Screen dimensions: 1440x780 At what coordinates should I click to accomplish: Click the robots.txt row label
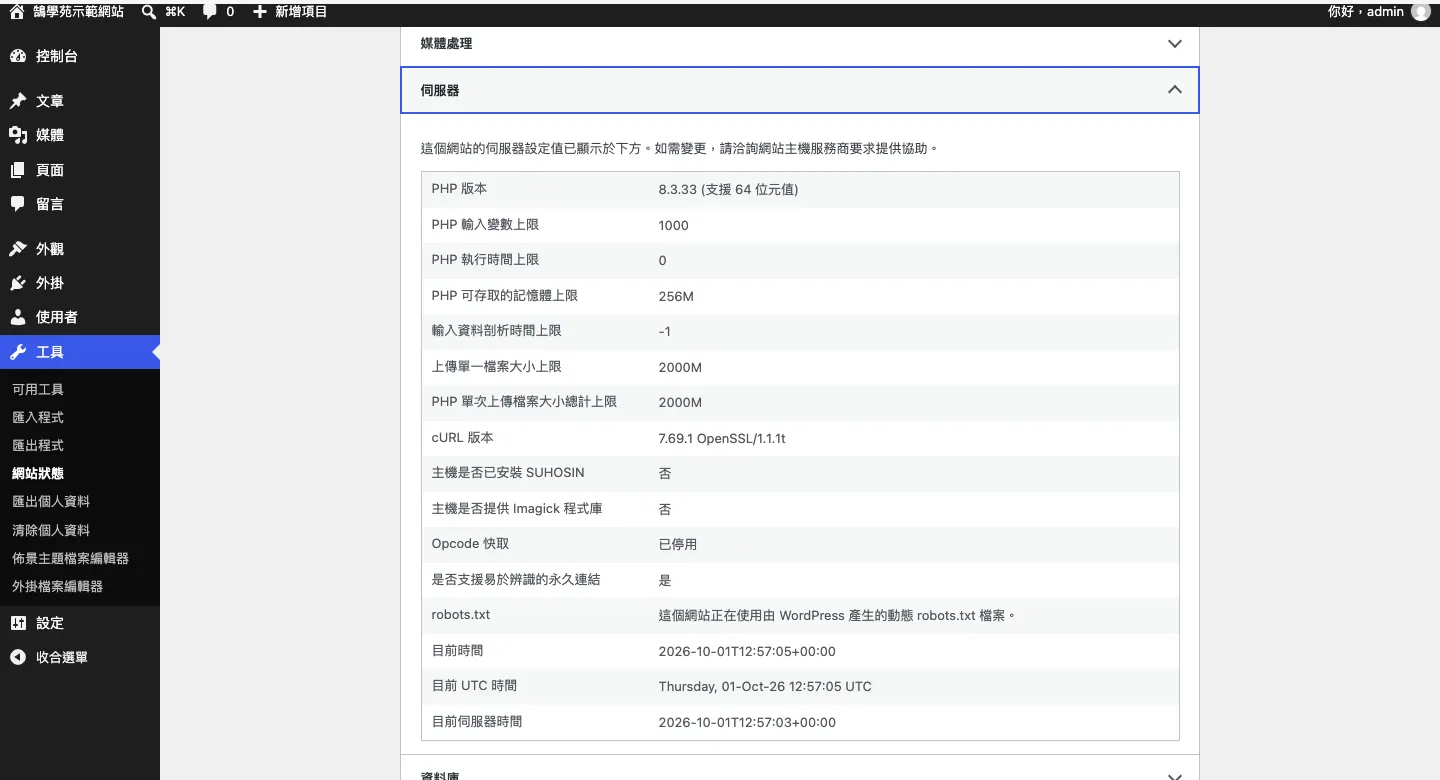pos(461,615)
